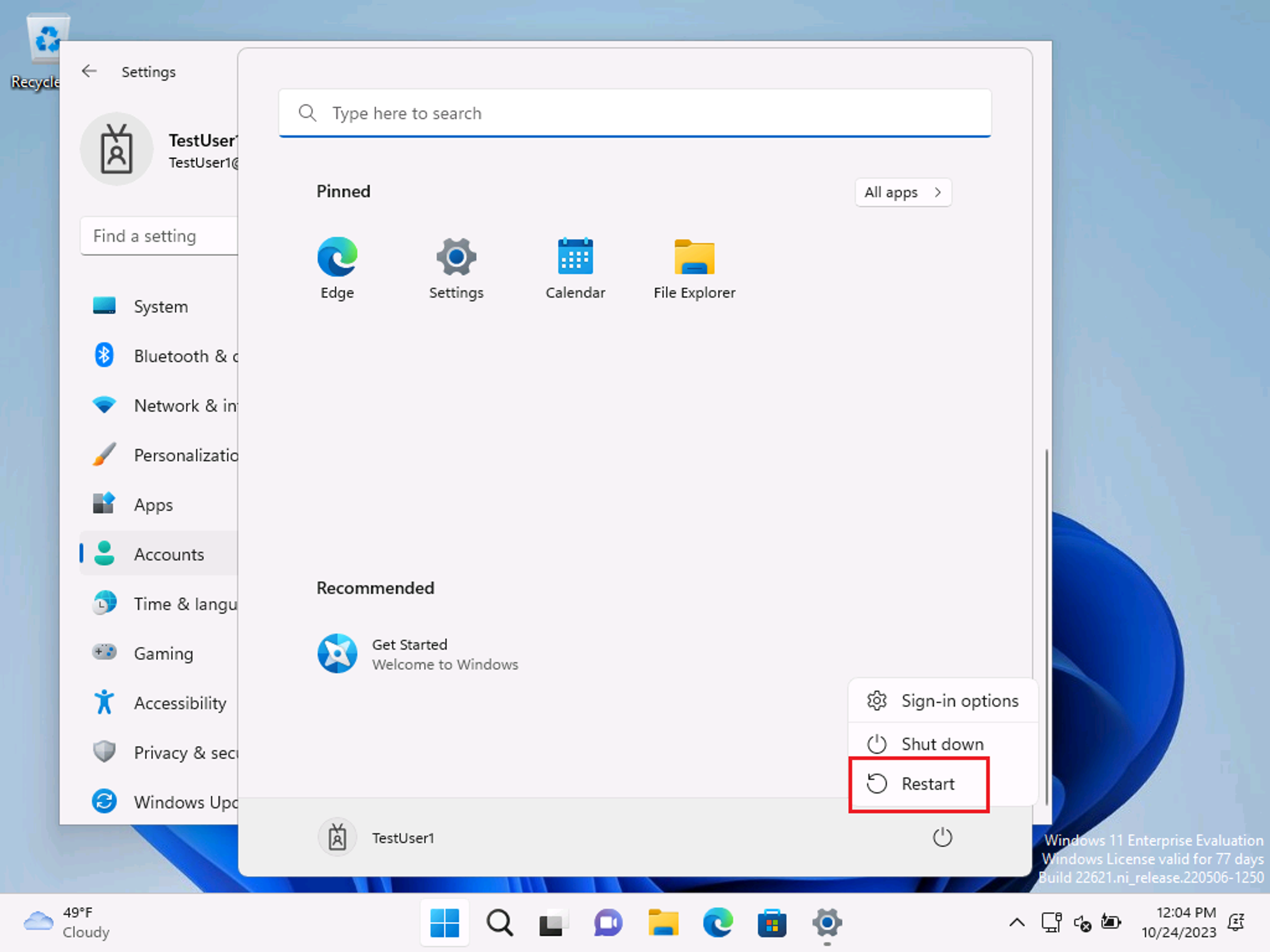
Task: Open Time & language in Settings sidebar
Action: 159,604
